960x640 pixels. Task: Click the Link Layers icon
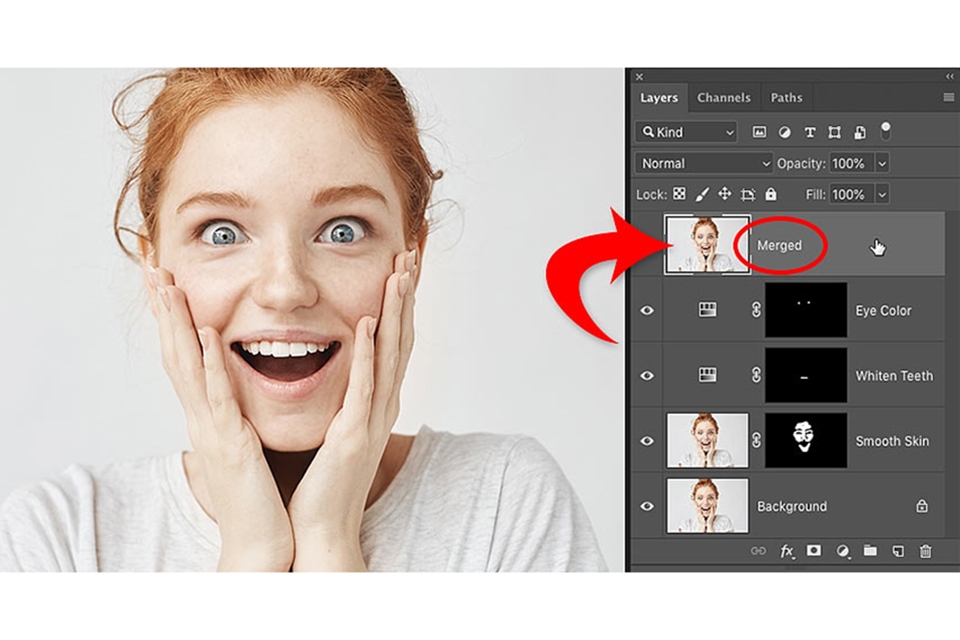pyautogui.click(x=756, y=551)
